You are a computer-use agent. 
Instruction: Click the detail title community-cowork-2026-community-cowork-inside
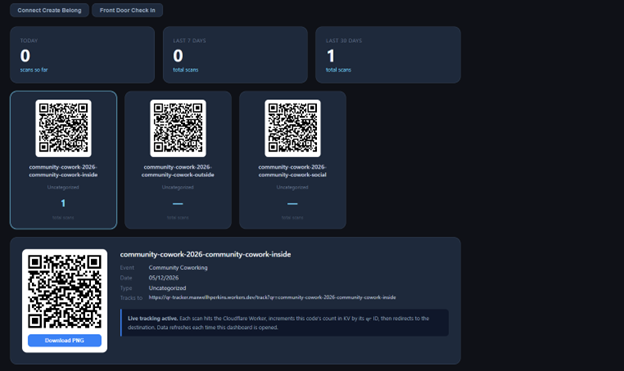pos(205,254)
